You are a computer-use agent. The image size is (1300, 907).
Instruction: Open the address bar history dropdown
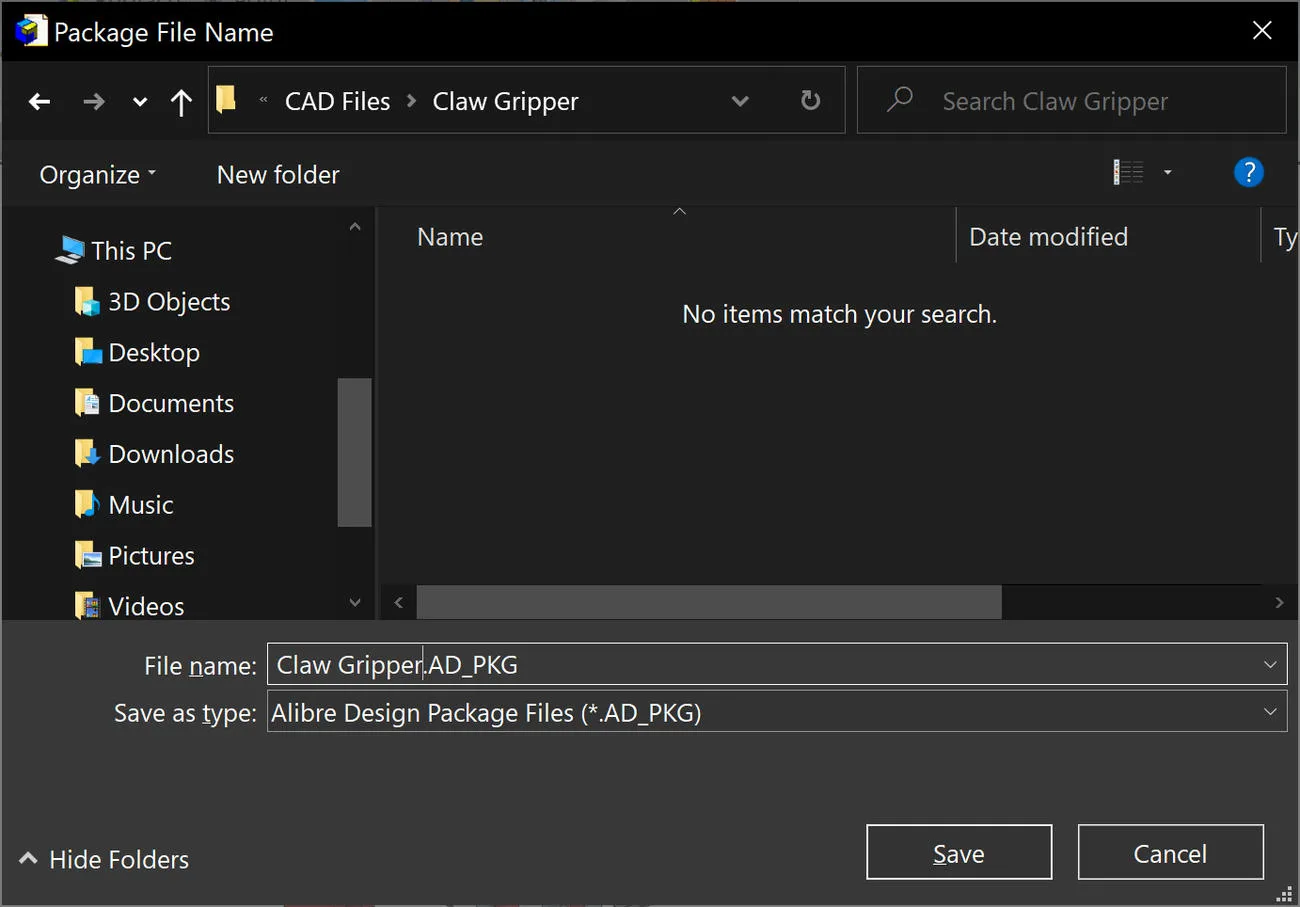point(741,101)
